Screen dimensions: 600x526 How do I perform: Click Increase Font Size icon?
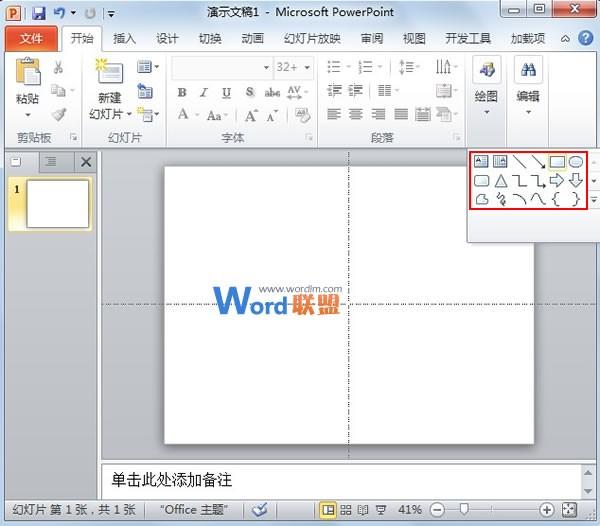251,115
